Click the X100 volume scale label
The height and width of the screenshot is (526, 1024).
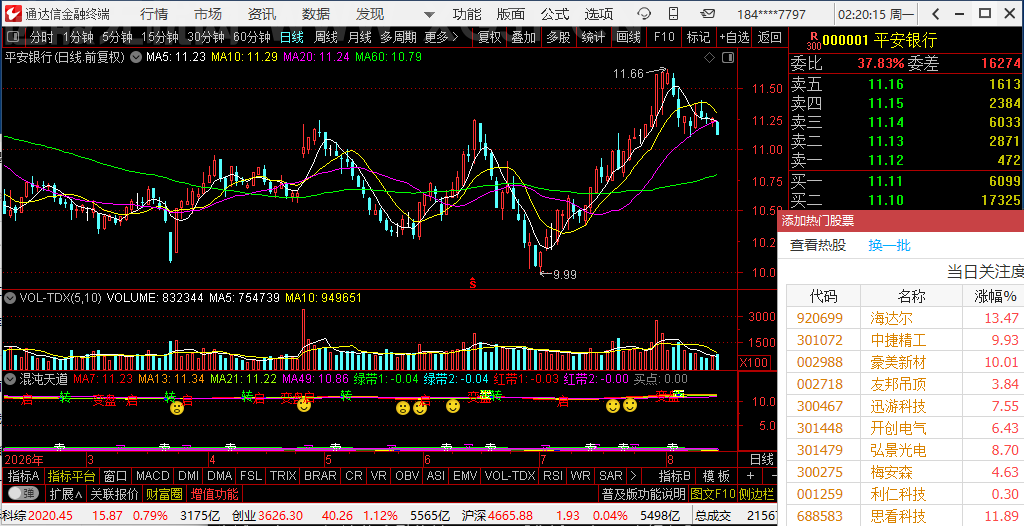pyautogui.click(x=754, y=363)
